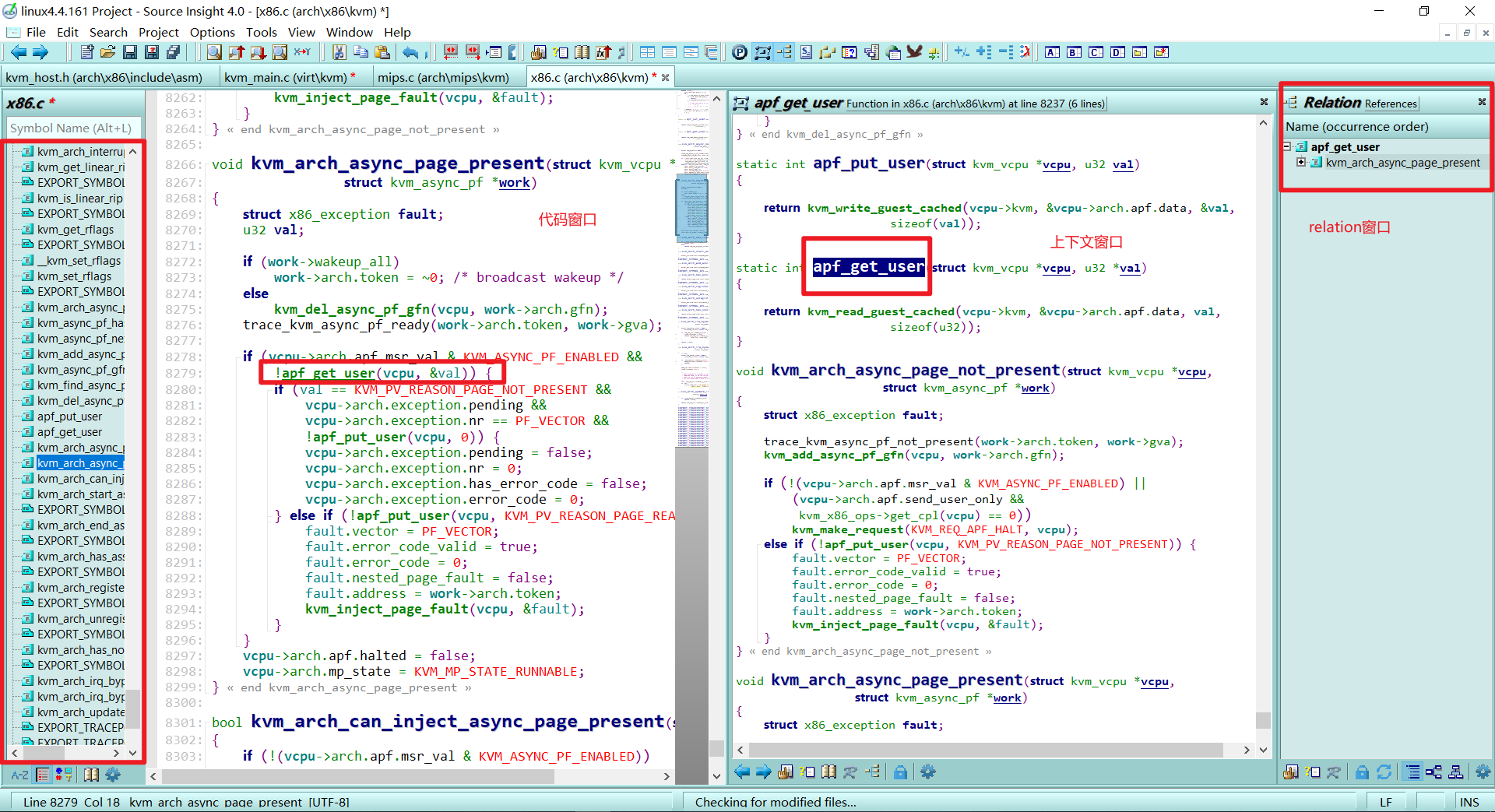The width and height of the screenshot is (1495, 812).
Task: Select __kvm_set_rflags in symbol list
Action: 79,260
